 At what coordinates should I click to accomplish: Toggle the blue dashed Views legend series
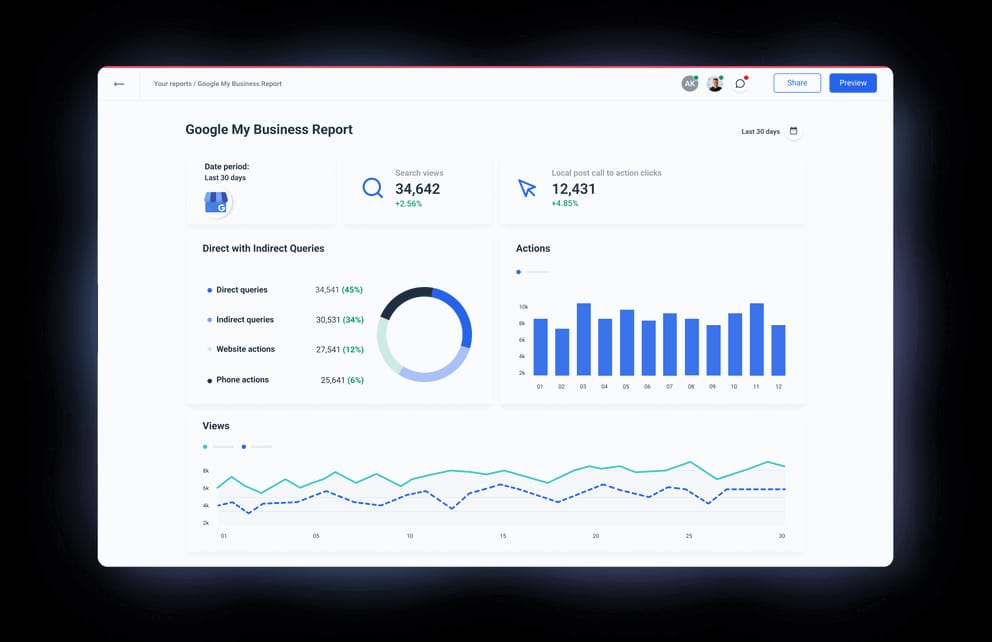[x=257, y=447]
